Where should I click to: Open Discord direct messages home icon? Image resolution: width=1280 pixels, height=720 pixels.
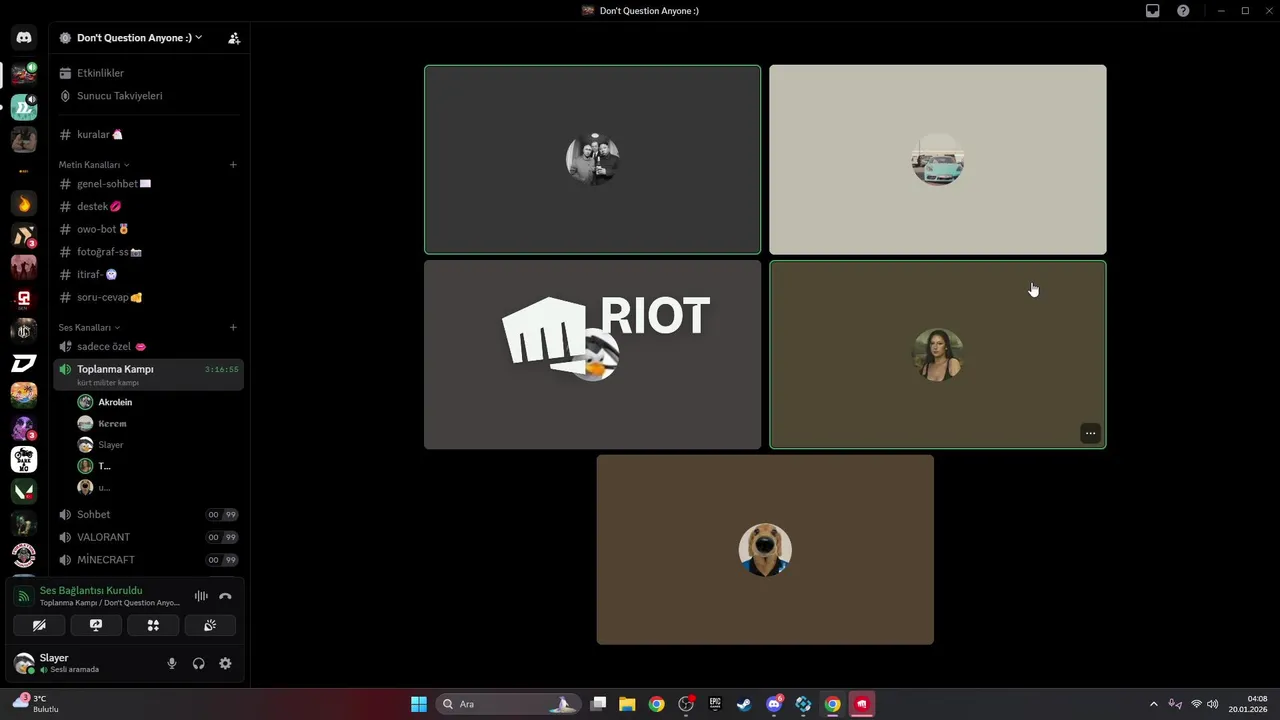pos(24,38)
